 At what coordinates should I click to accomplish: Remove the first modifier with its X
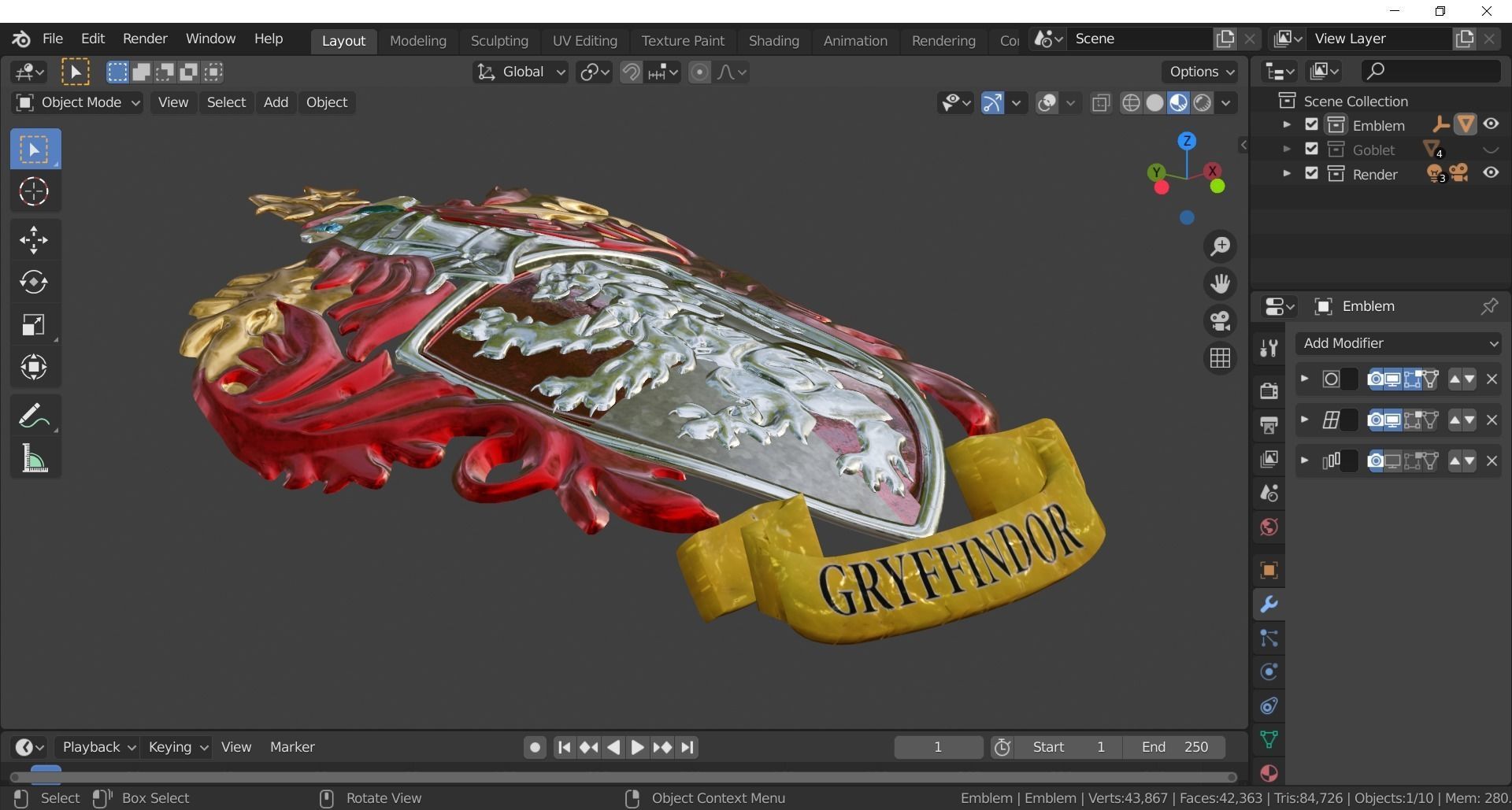pos(1491,379)
